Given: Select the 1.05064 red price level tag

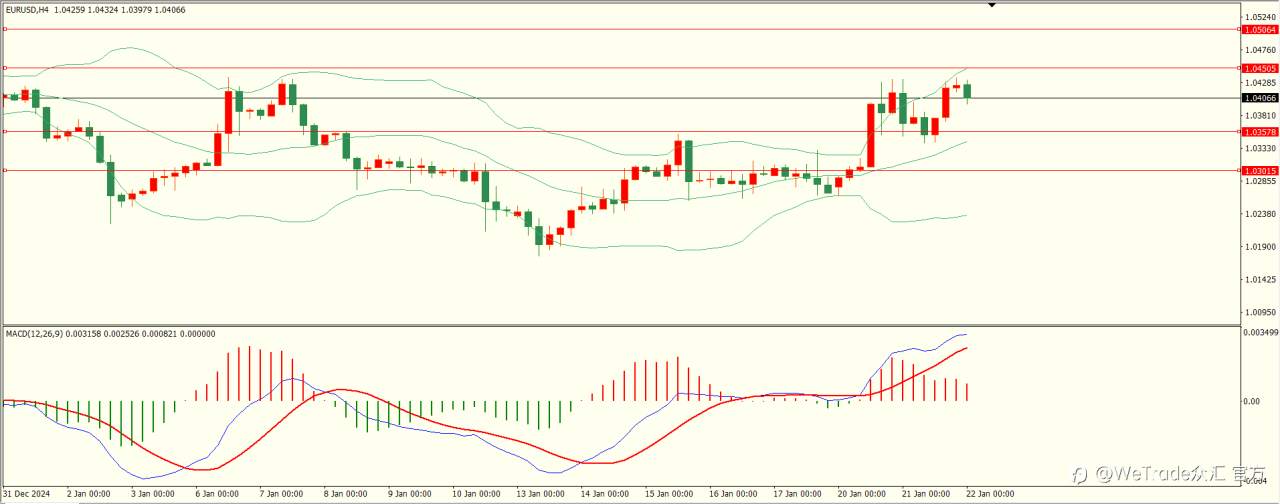Looking at the screenshot, I should pos(1260,30).
